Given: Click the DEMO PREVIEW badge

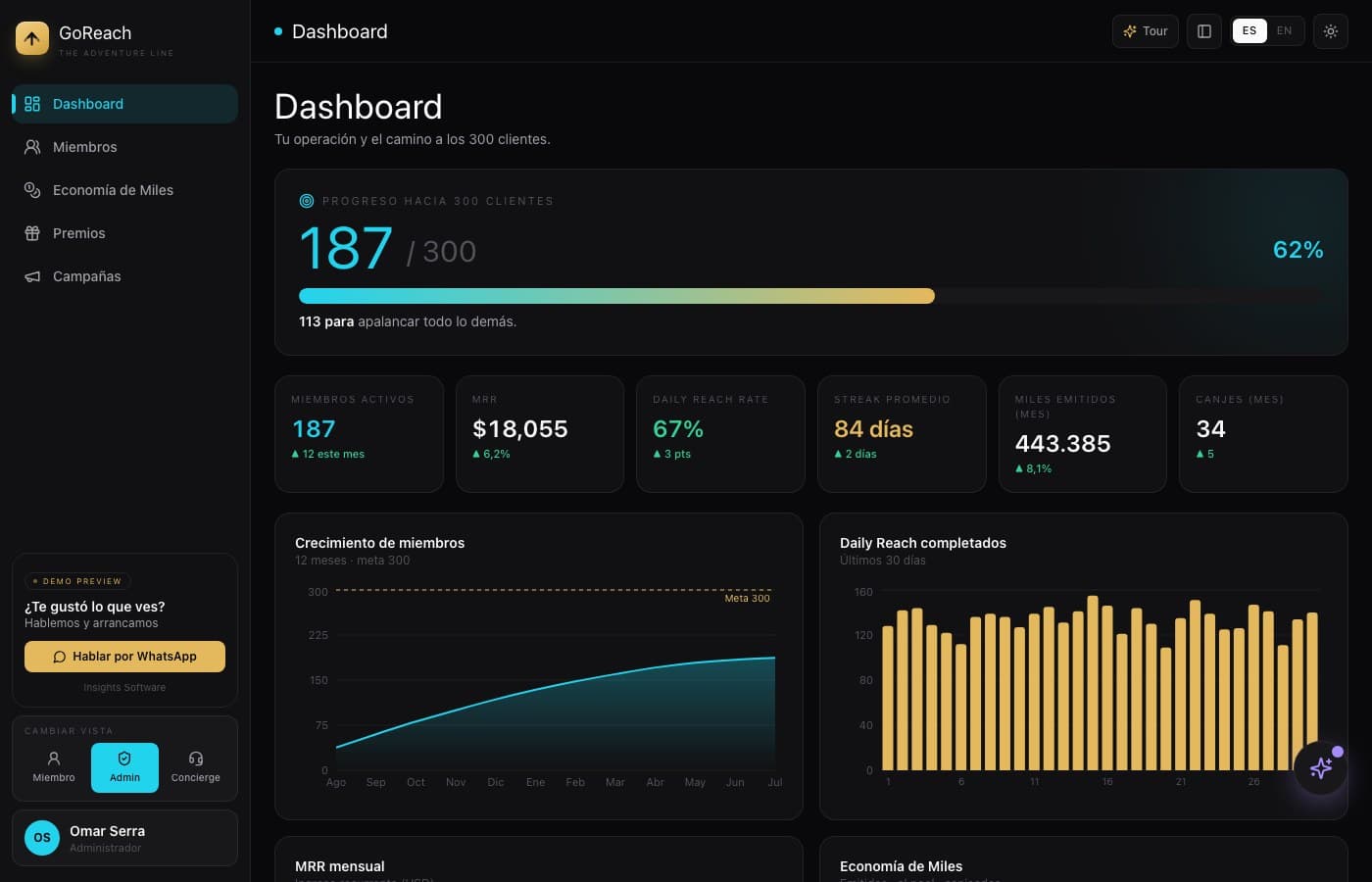Looking at the screenshot, I should [x=77, y=581].
